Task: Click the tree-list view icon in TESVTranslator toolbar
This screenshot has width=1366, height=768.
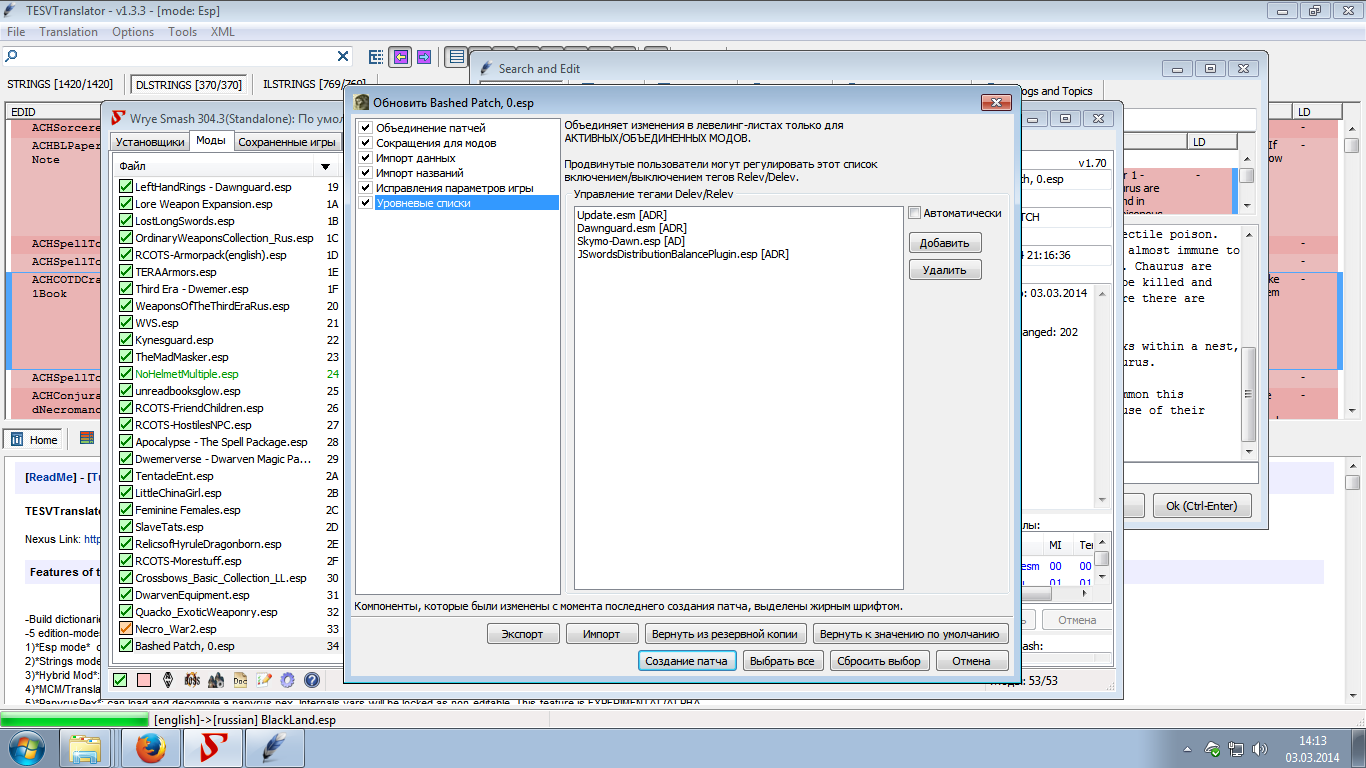Action: coord(377,57)
